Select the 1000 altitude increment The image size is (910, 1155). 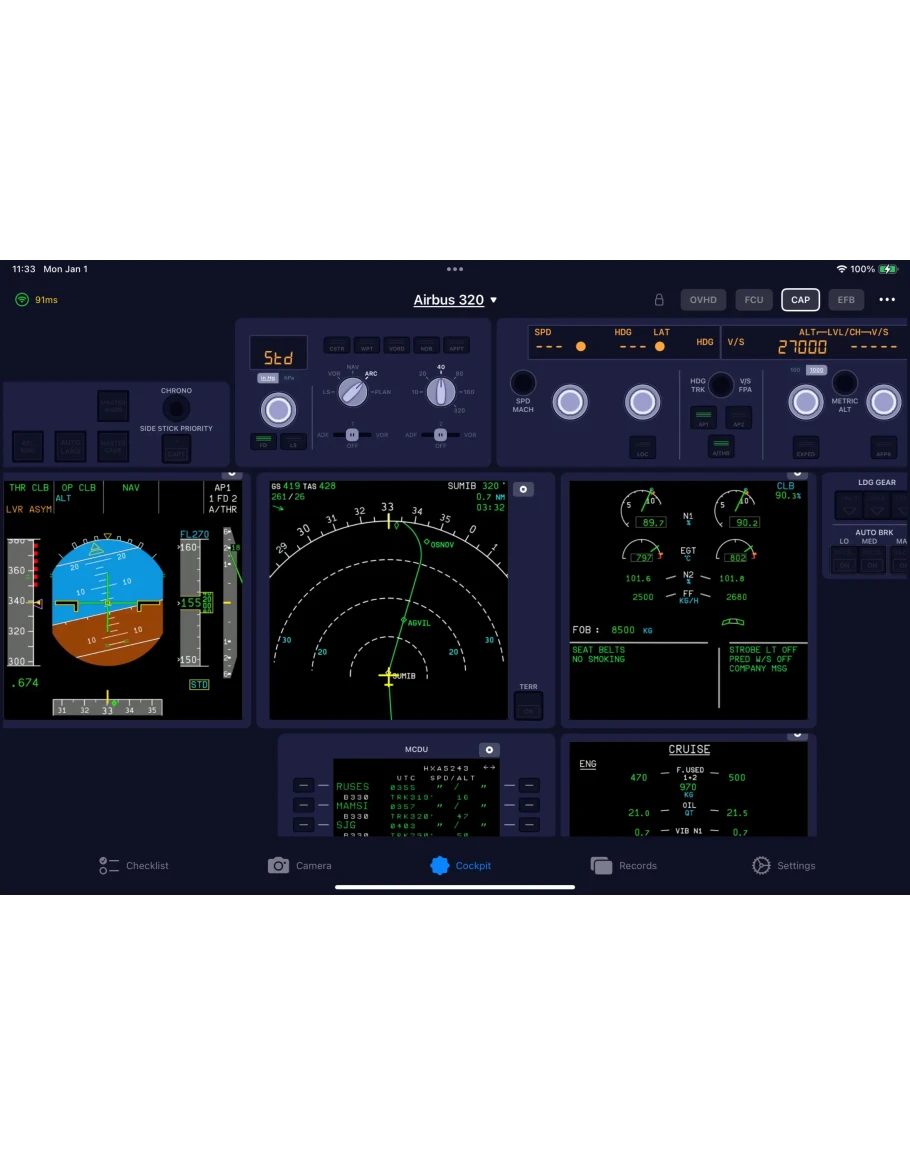[816, 370]
